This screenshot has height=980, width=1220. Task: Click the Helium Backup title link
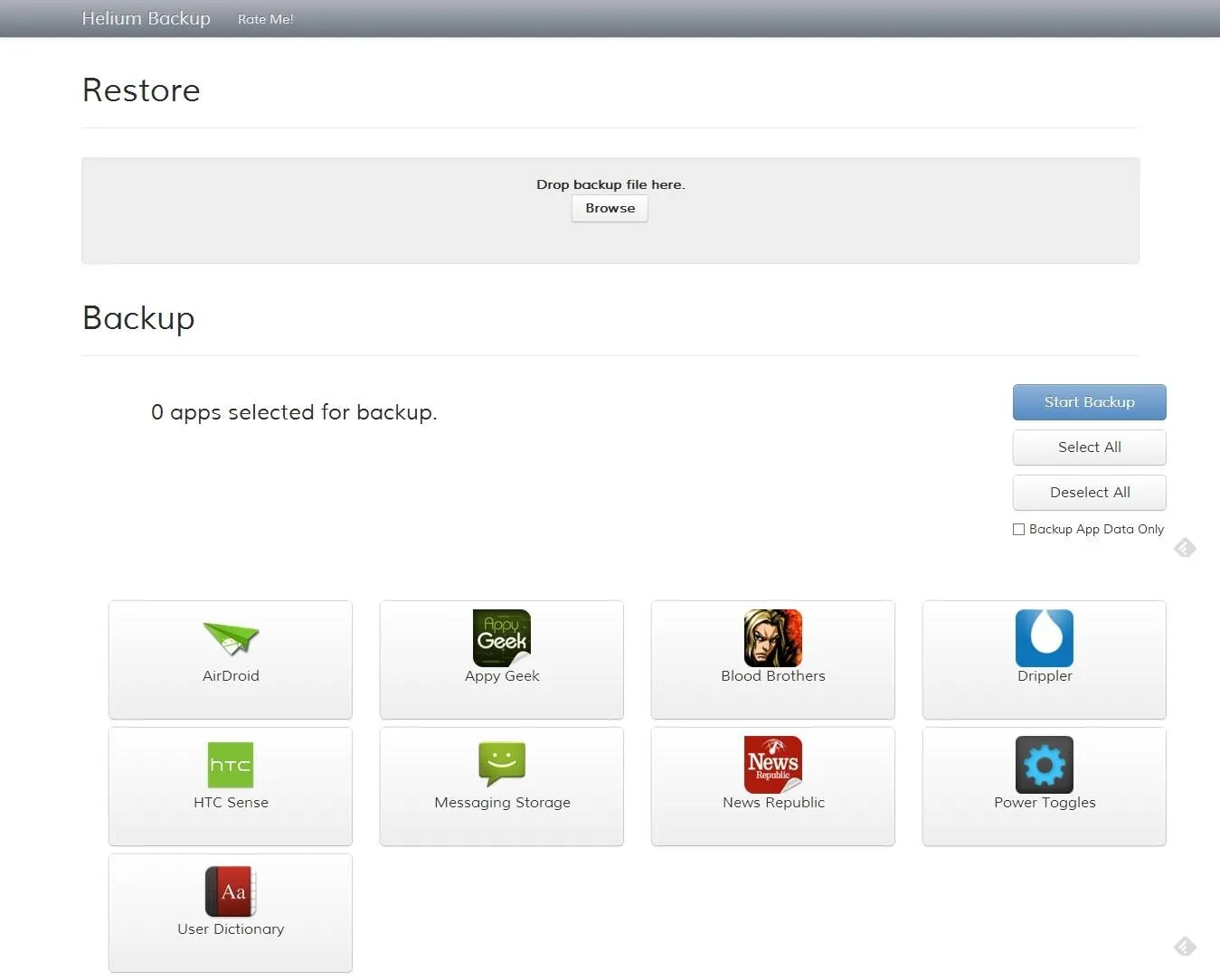pyautogui.click(x=146, y=18)
